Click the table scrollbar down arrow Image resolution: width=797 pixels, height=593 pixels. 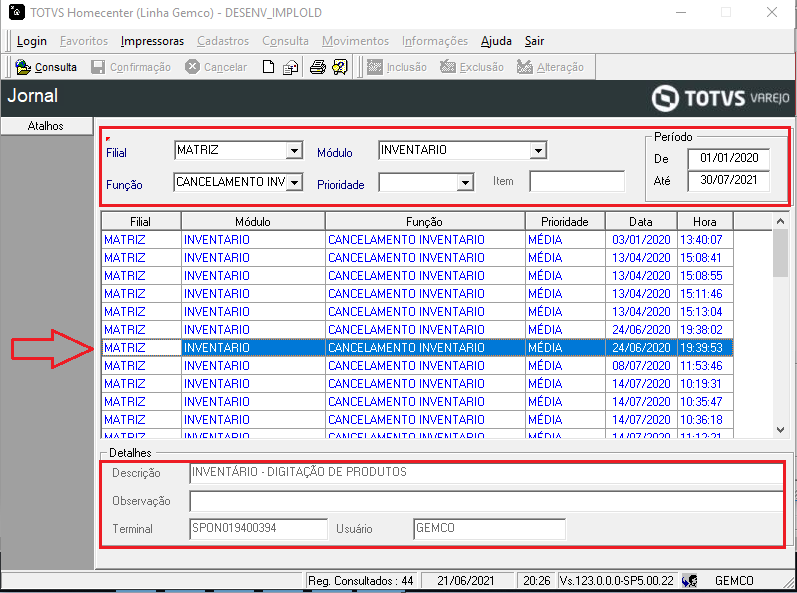[780, 430]
